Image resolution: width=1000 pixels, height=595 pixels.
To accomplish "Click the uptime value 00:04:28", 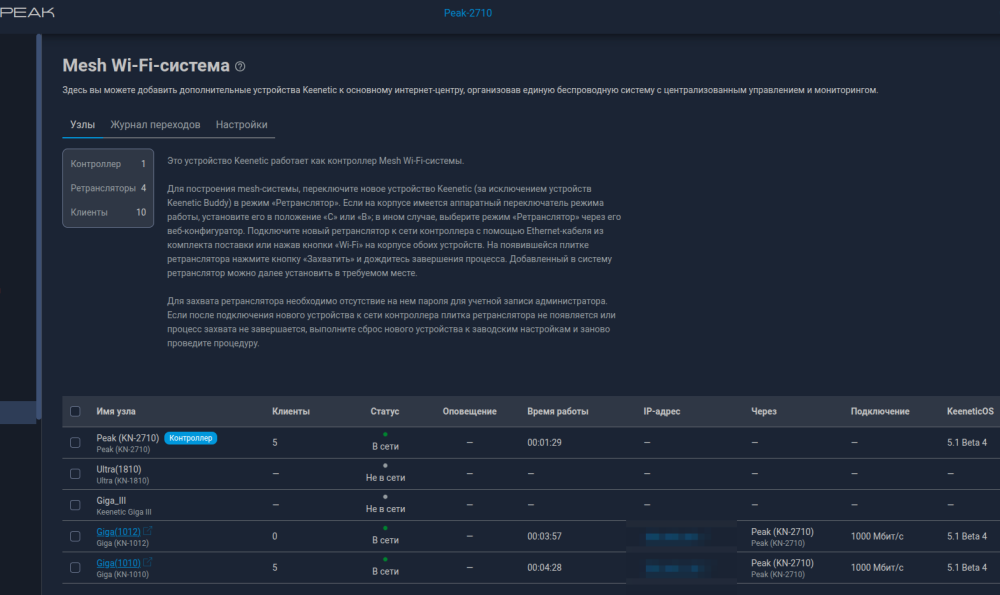I will [544, 568].
